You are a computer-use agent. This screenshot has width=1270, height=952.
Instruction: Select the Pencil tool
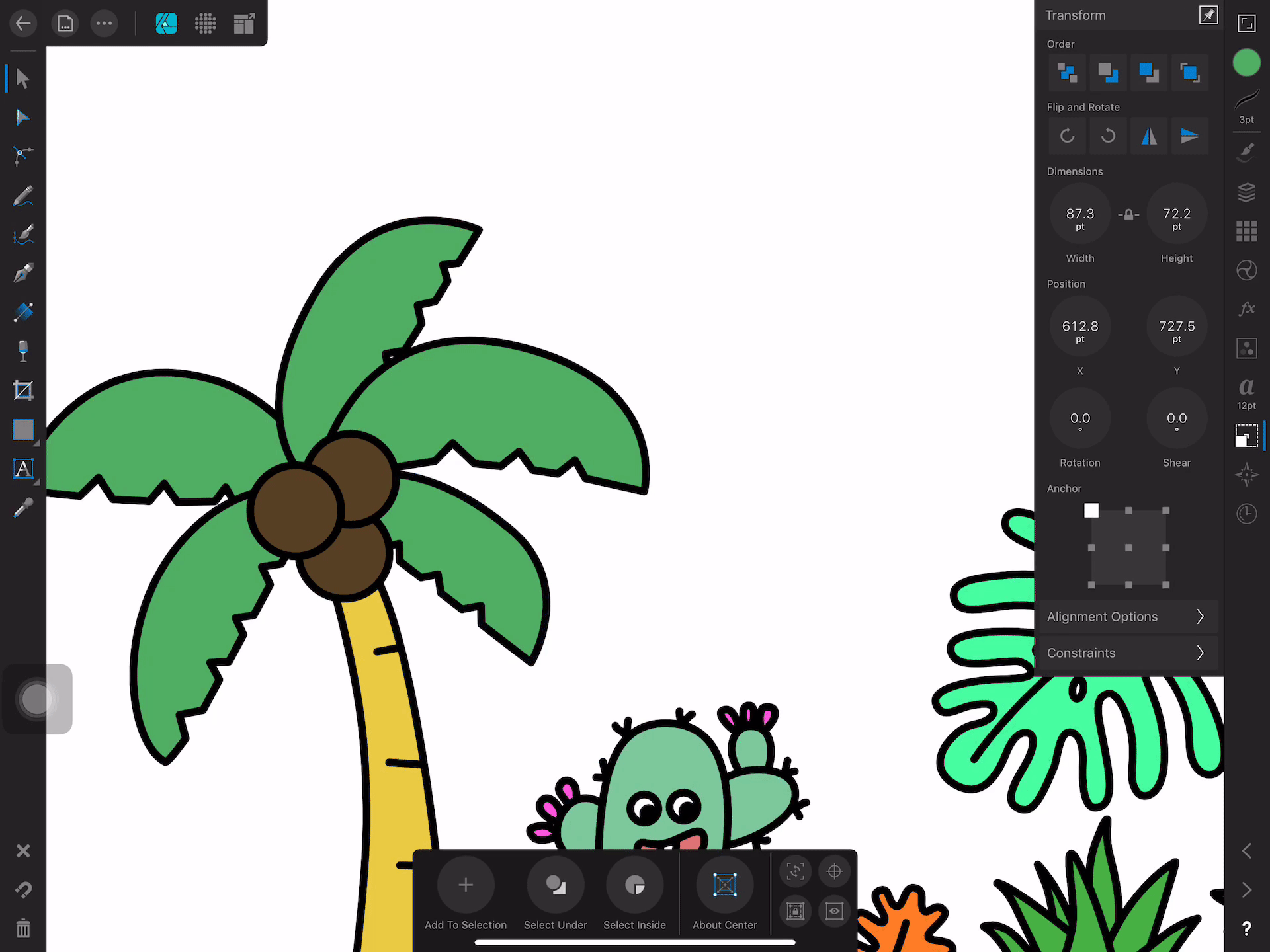[22, 196]
